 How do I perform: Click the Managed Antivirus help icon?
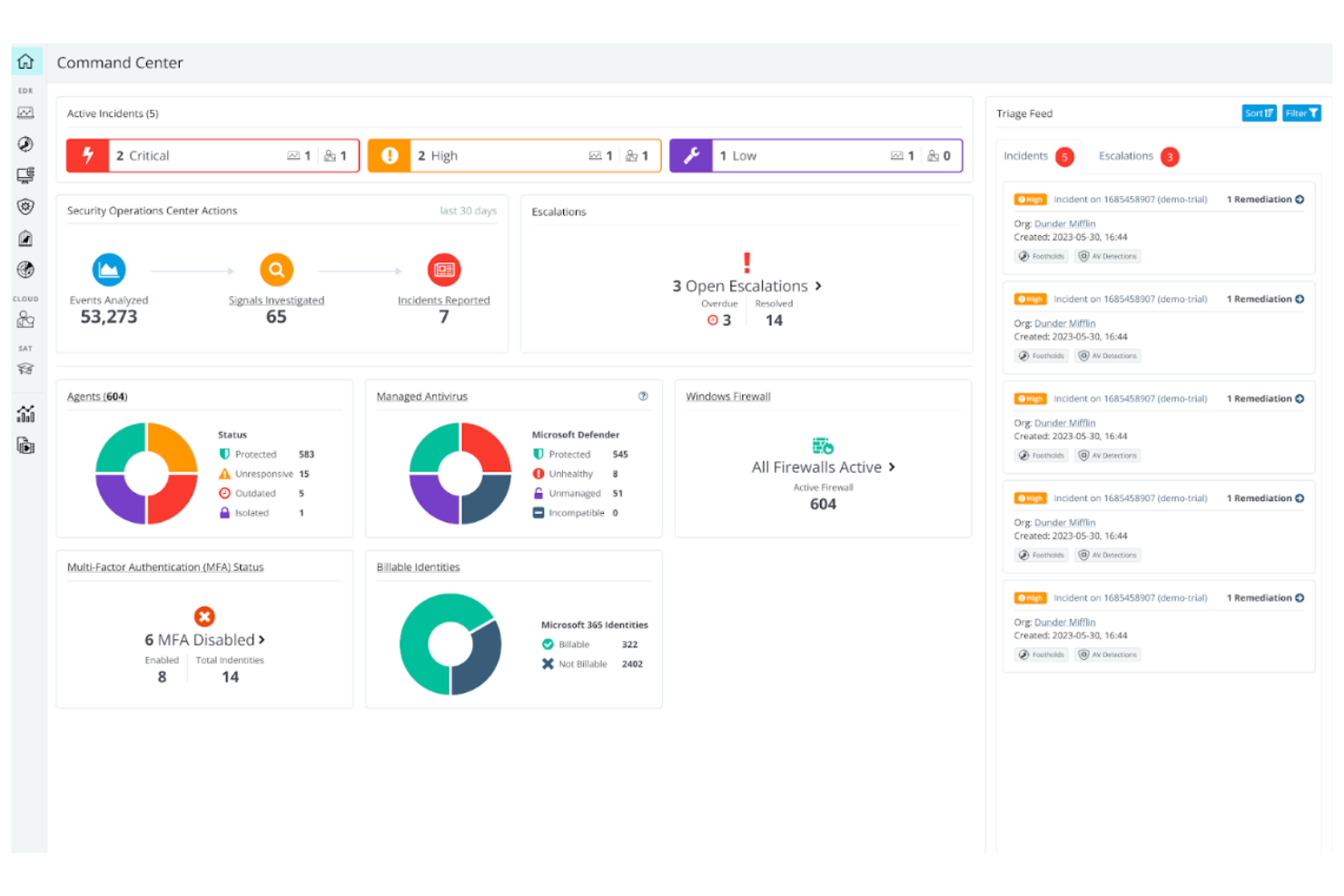click(x=643, y=396)
